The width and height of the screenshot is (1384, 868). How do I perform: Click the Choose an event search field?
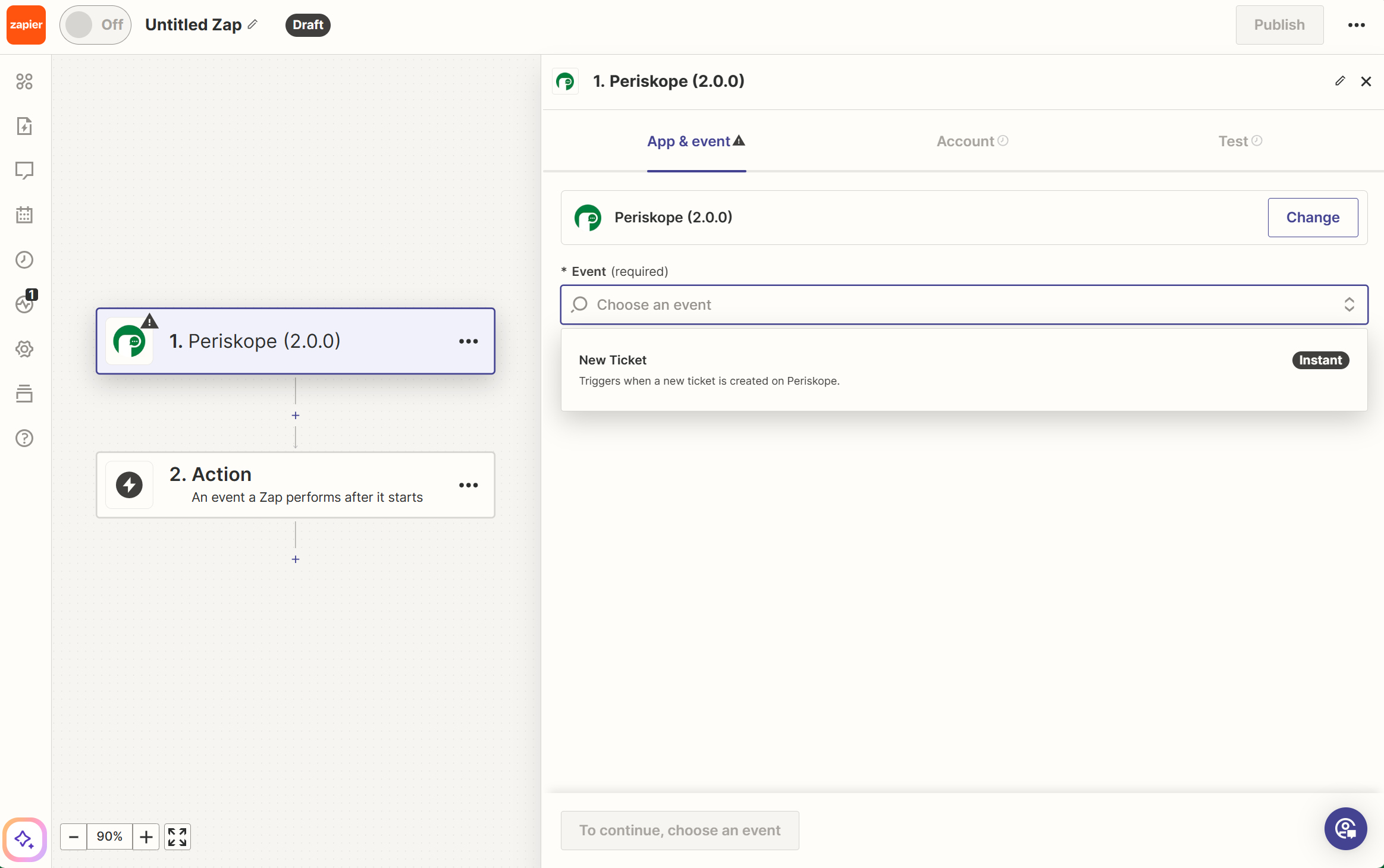(964, 305)
